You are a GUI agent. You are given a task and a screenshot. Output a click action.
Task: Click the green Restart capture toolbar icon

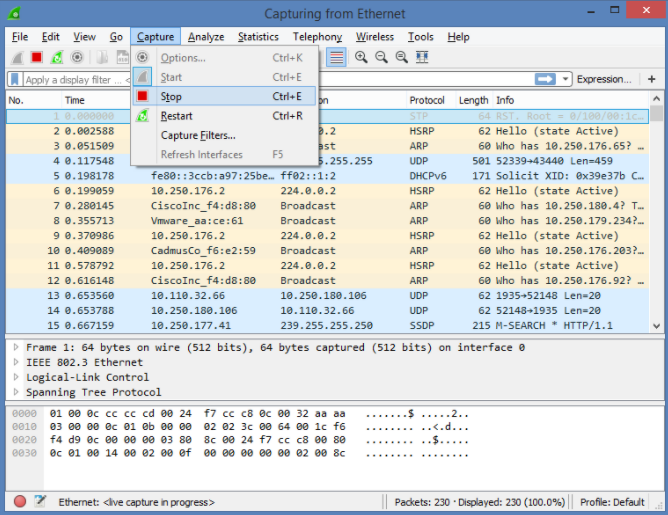pos(57,57)
